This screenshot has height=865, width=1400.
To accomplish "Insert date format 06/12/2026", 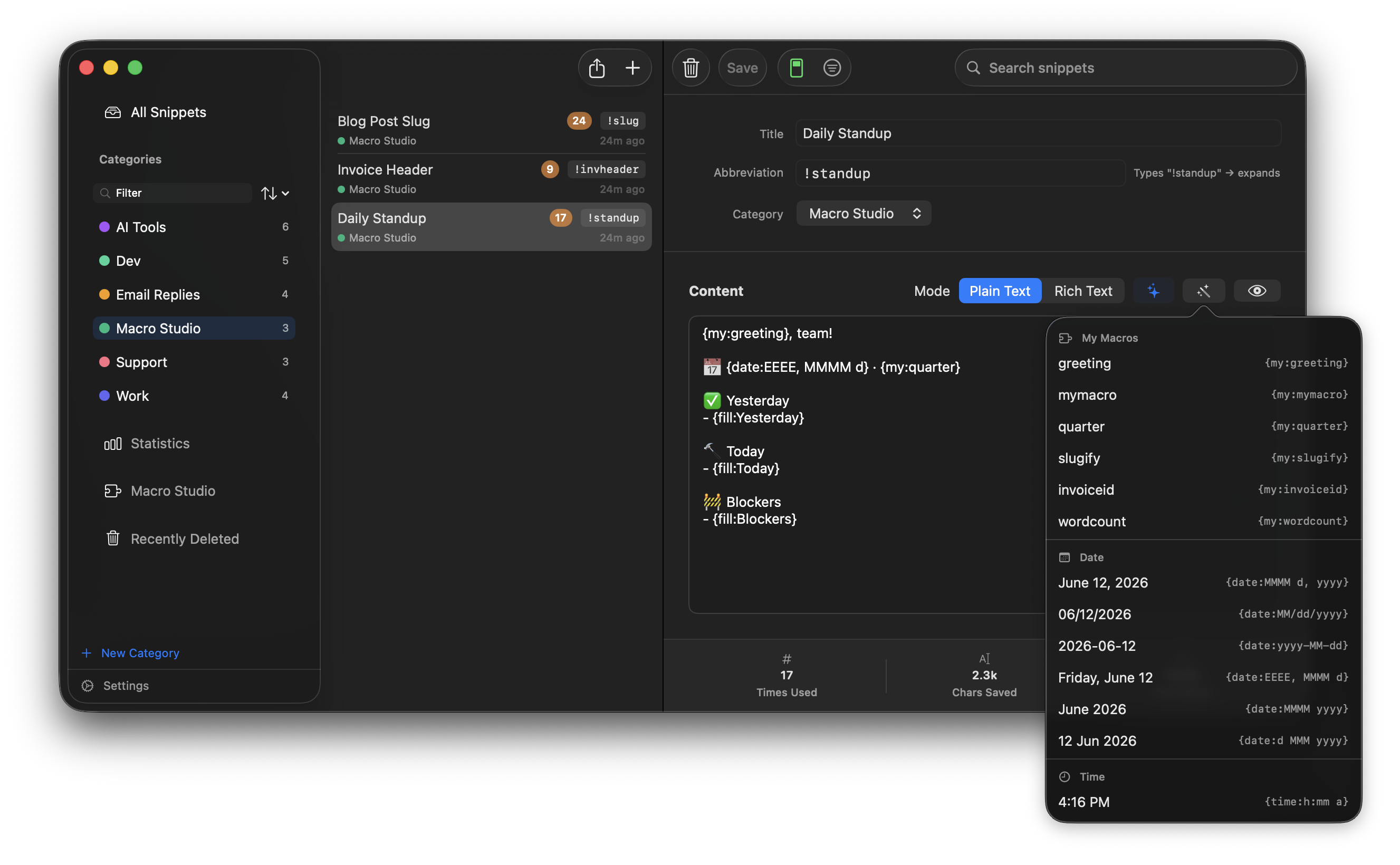I will click(x=1203, y=614).
